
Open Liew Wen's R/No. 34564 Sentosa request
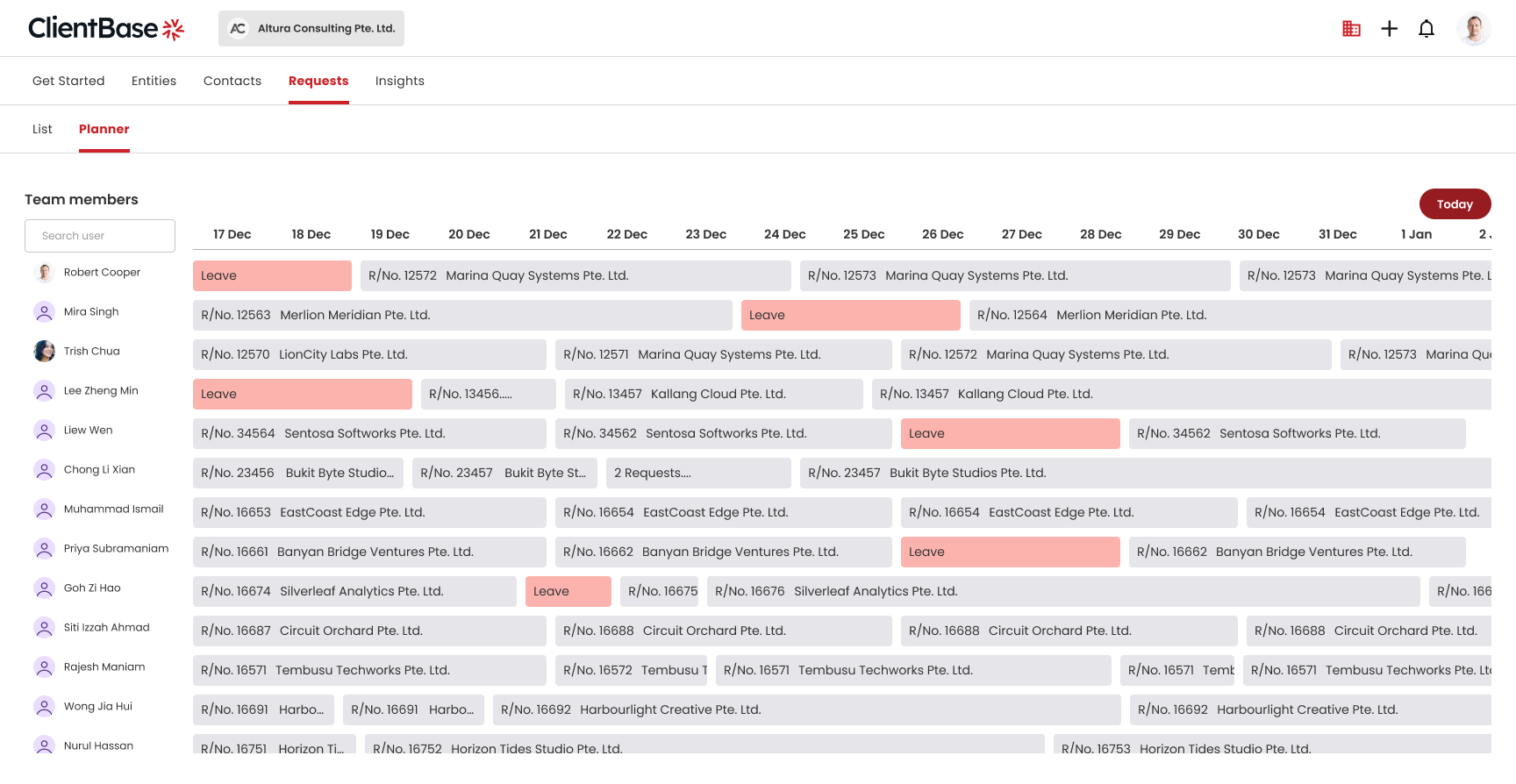point(369,433)
